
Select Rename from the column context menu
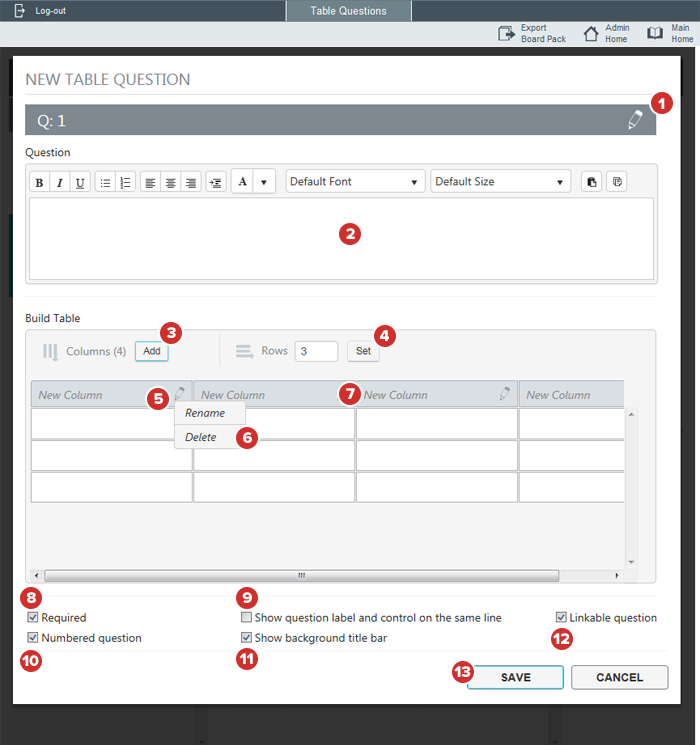pos(205,413)
